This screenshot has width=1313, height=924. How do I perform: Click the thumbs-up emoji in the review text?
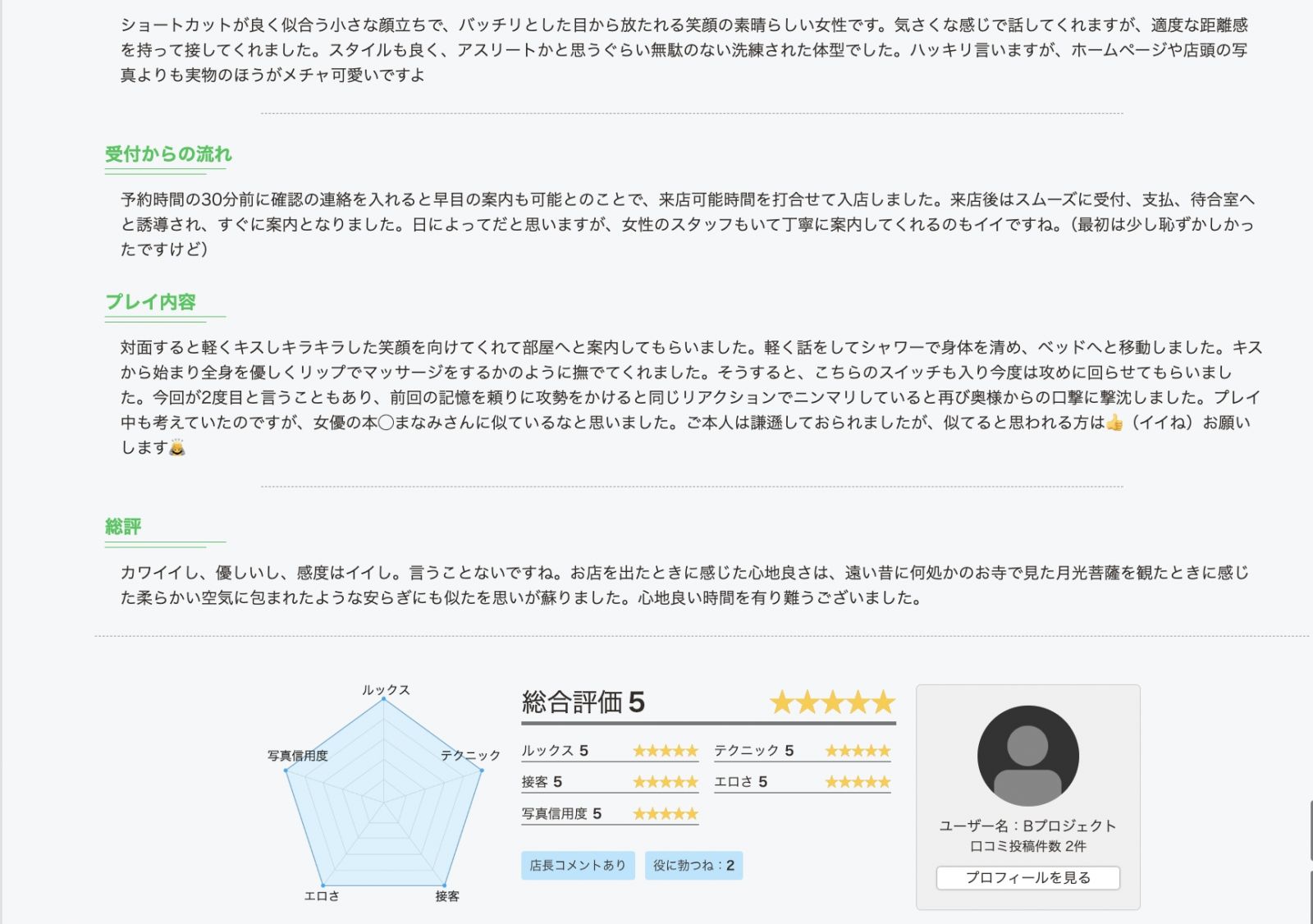coord(1114,423)
